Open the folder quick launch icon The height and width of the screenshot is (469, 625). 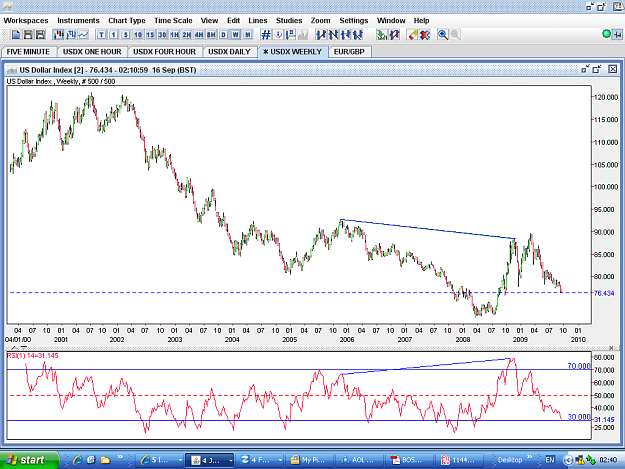(105, 460)
